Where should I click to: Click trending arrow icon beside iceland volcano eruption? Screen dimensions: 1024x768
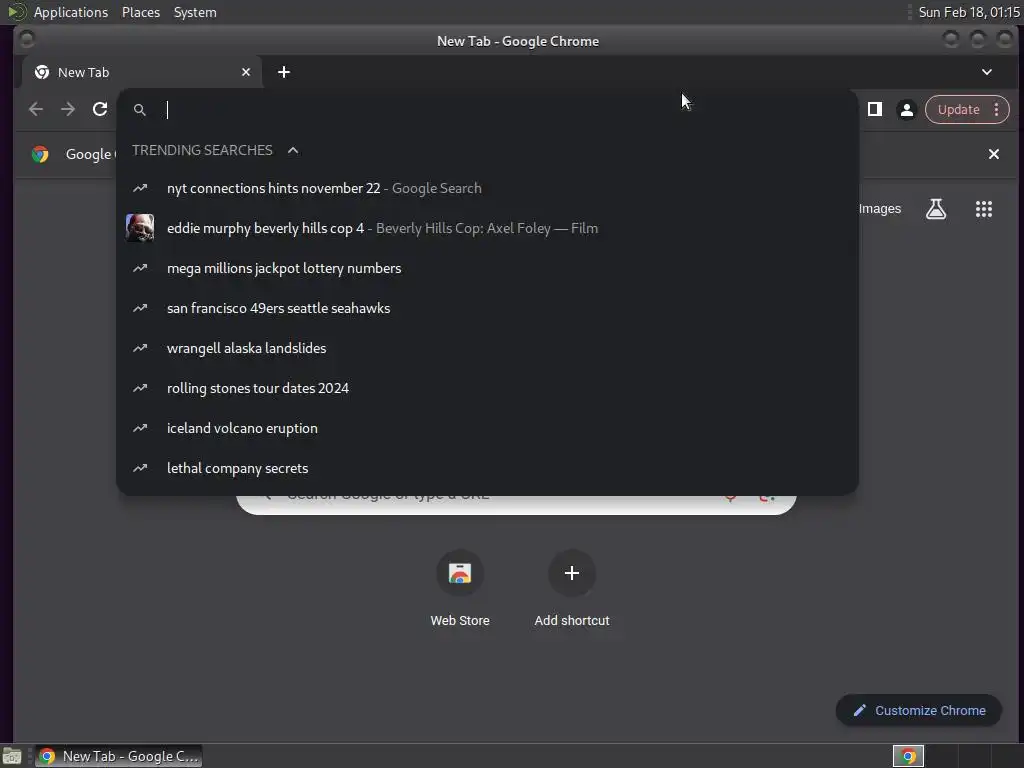pos(140,428)
